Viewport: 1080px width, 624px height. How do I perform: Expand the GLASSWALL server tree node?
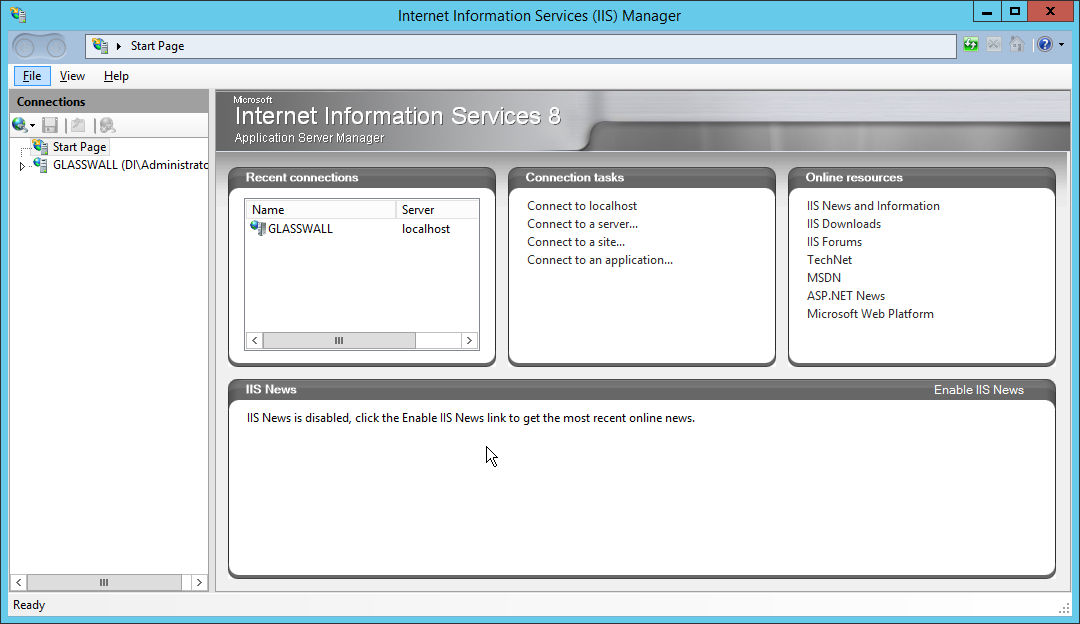click(x=22, y=166)
